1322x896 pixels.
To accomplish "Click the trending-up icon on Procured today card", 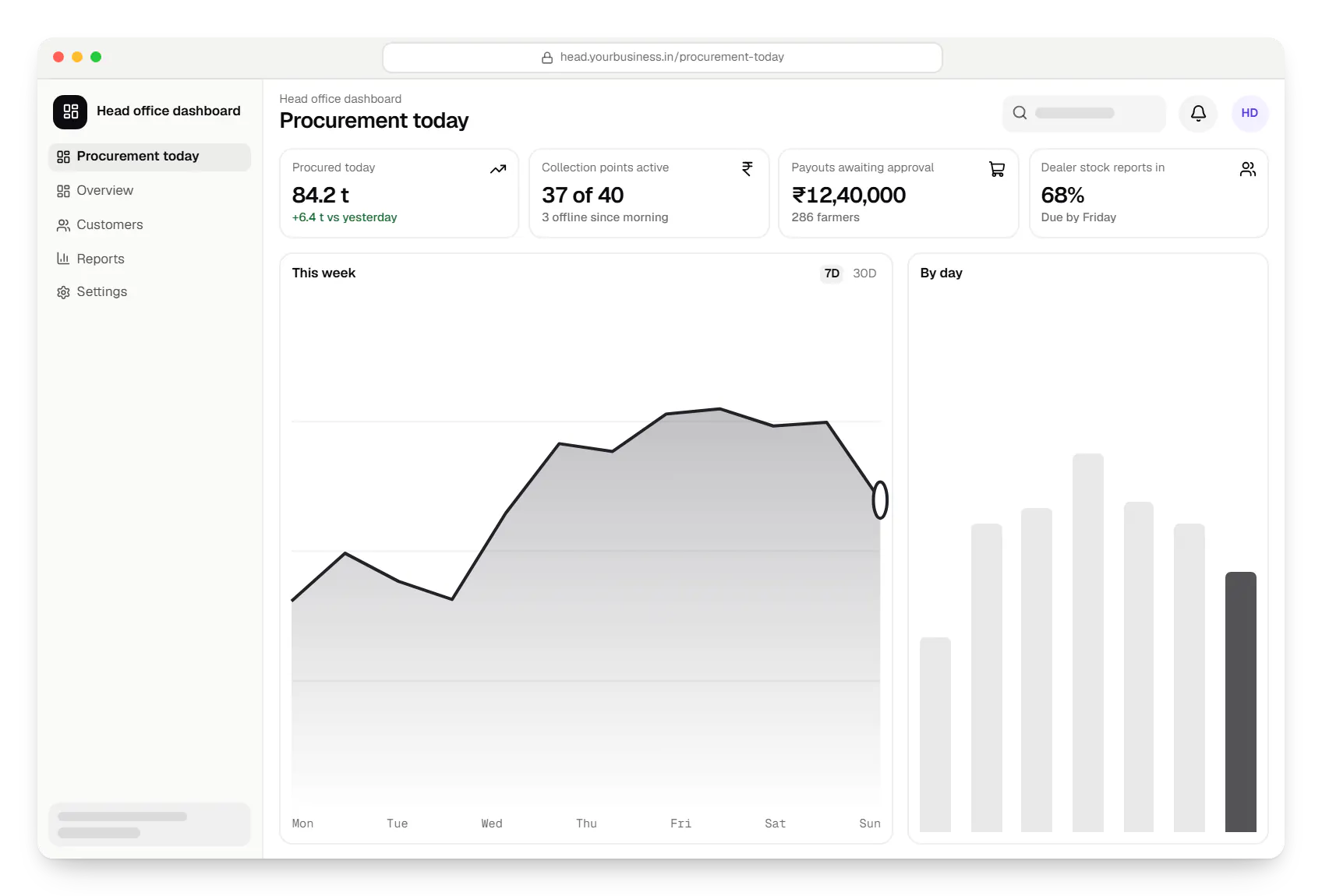I will click(498, 169).
